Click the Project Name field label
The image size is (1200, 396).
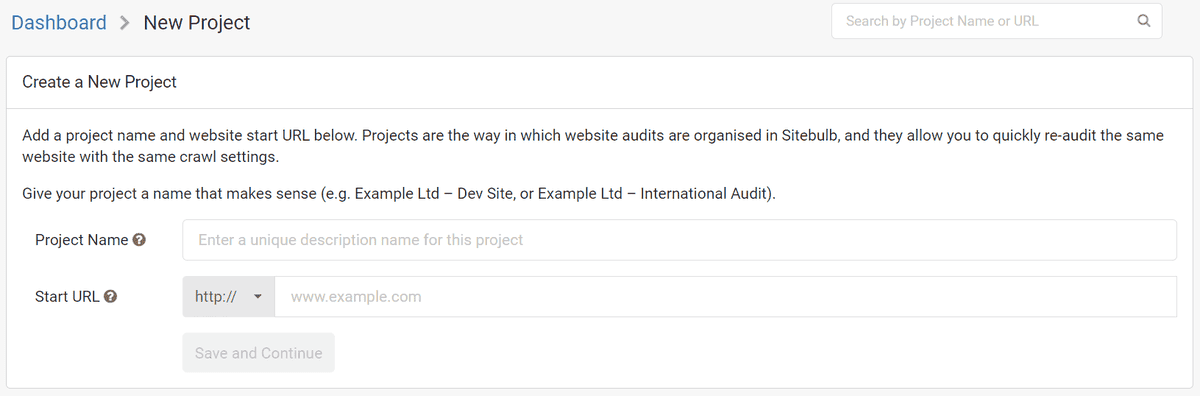[x=82, y=240]
